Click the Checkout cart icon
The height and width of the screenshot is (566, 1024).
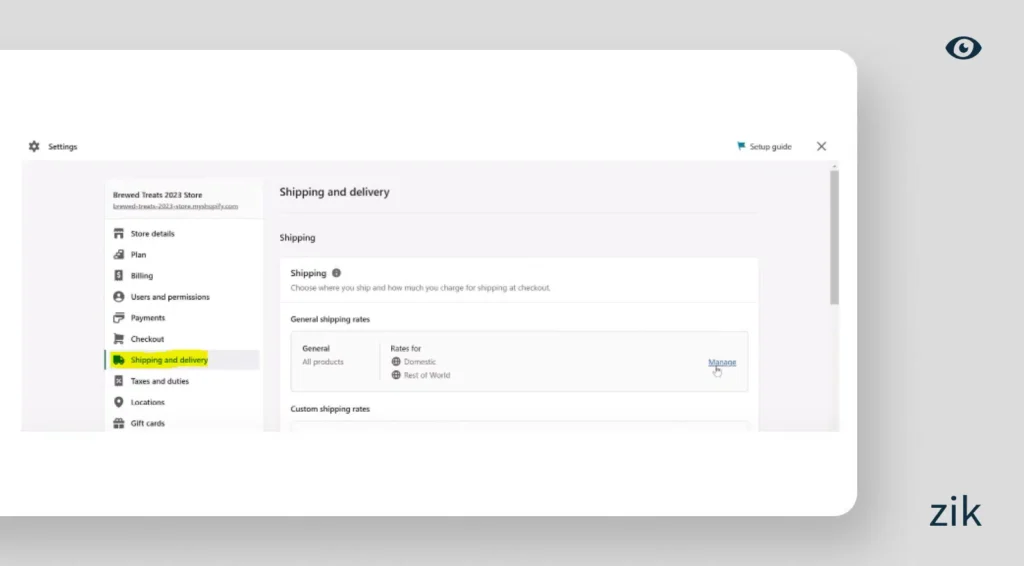119,339
